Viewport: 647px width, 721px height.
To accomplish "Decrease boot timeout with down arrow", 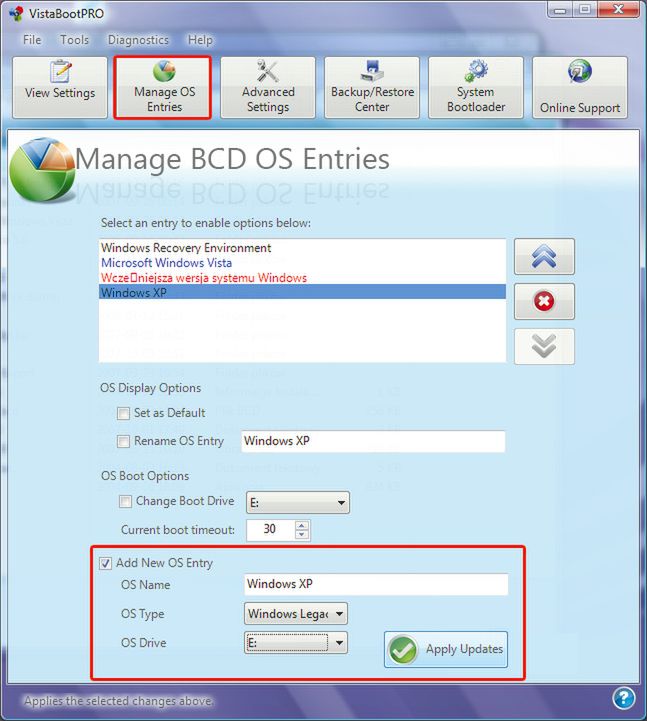I will pos(302,535).
